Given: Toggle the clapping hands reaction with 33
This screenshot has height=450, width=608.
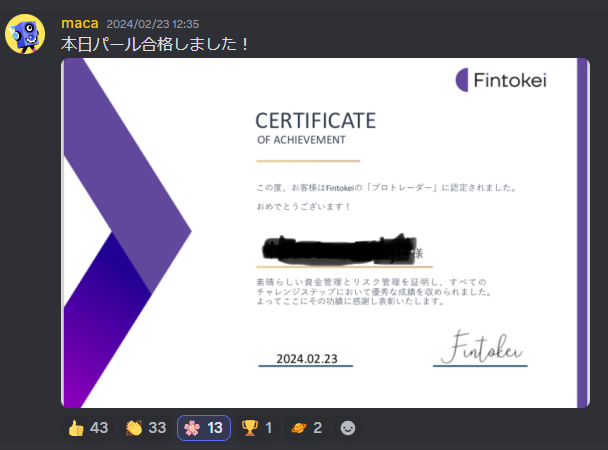Looking at the screenshot, I should point(146,428).
